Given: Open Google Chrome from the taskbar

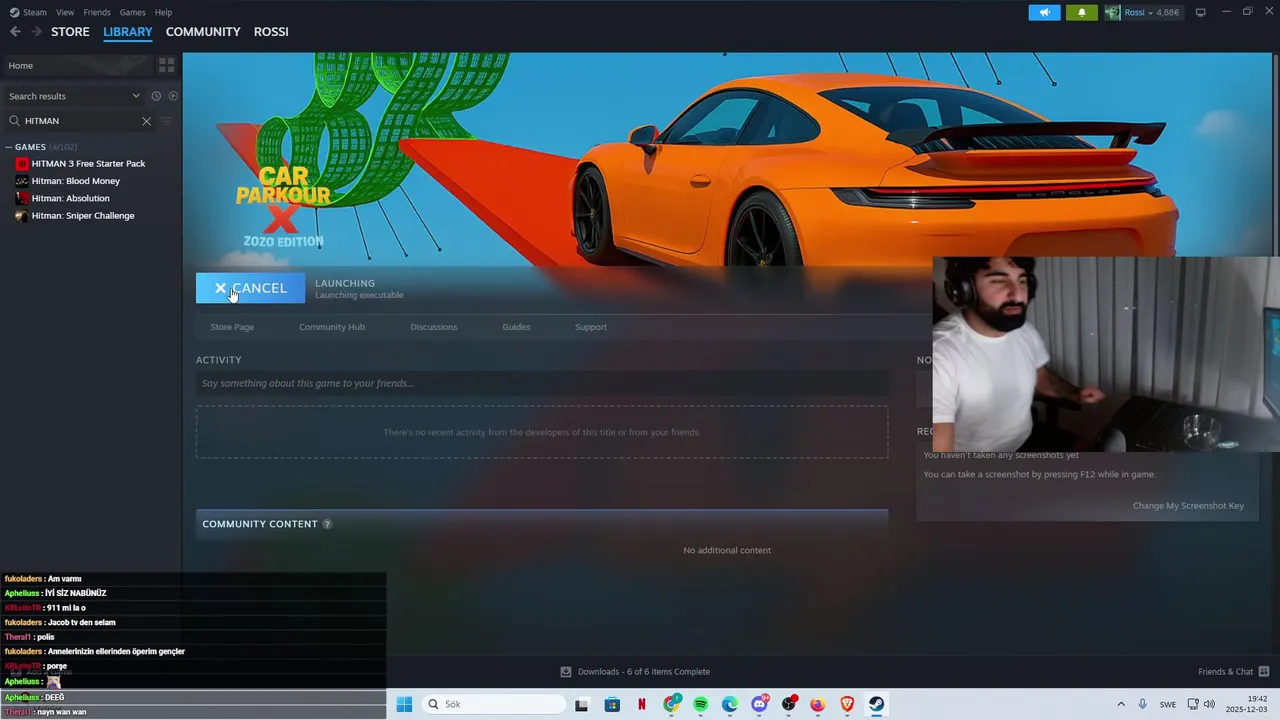Looking at the screenshot, I should coord(671,704).
